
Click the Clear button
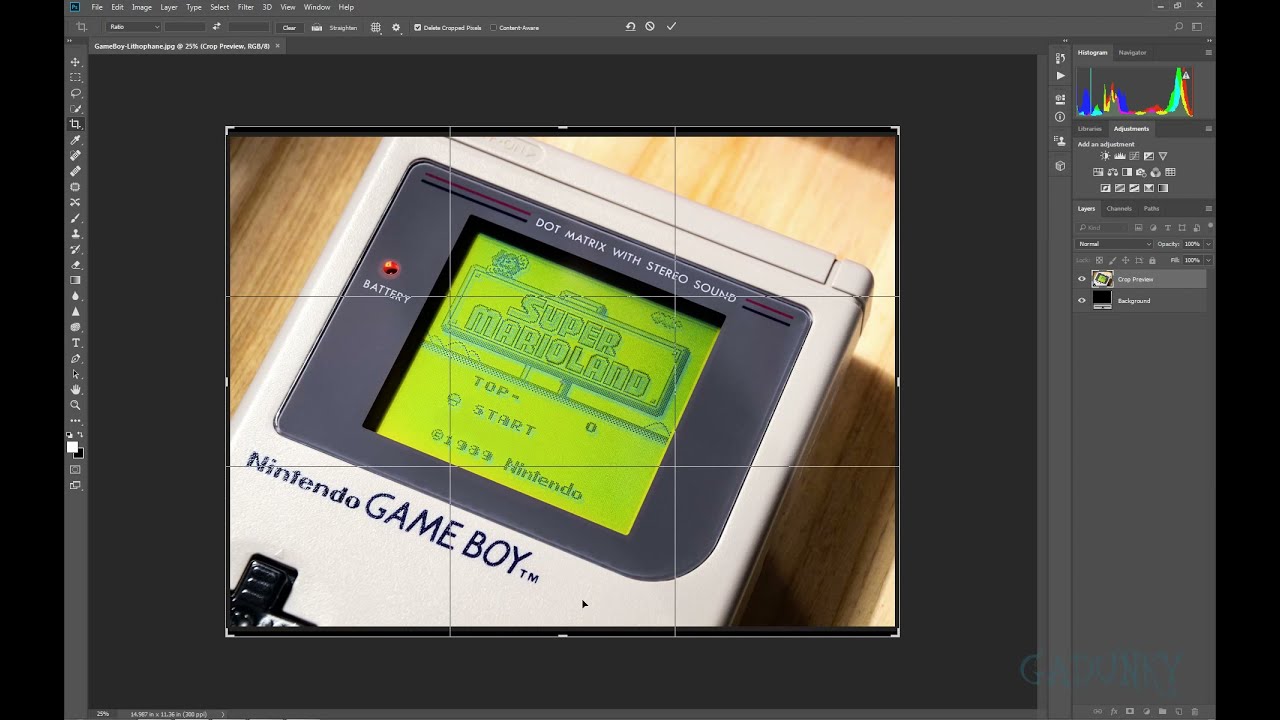289,27
